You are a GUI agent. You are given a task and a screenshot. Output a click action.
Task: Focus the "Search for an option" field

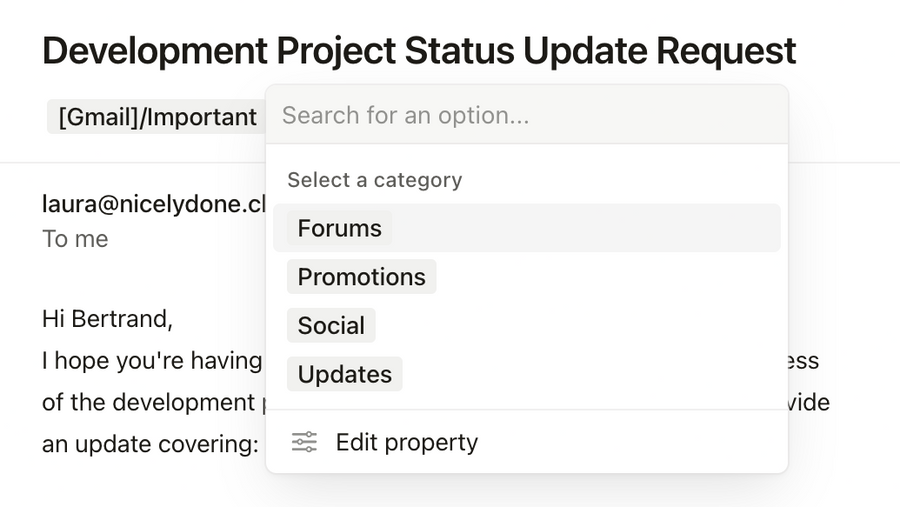526,115
